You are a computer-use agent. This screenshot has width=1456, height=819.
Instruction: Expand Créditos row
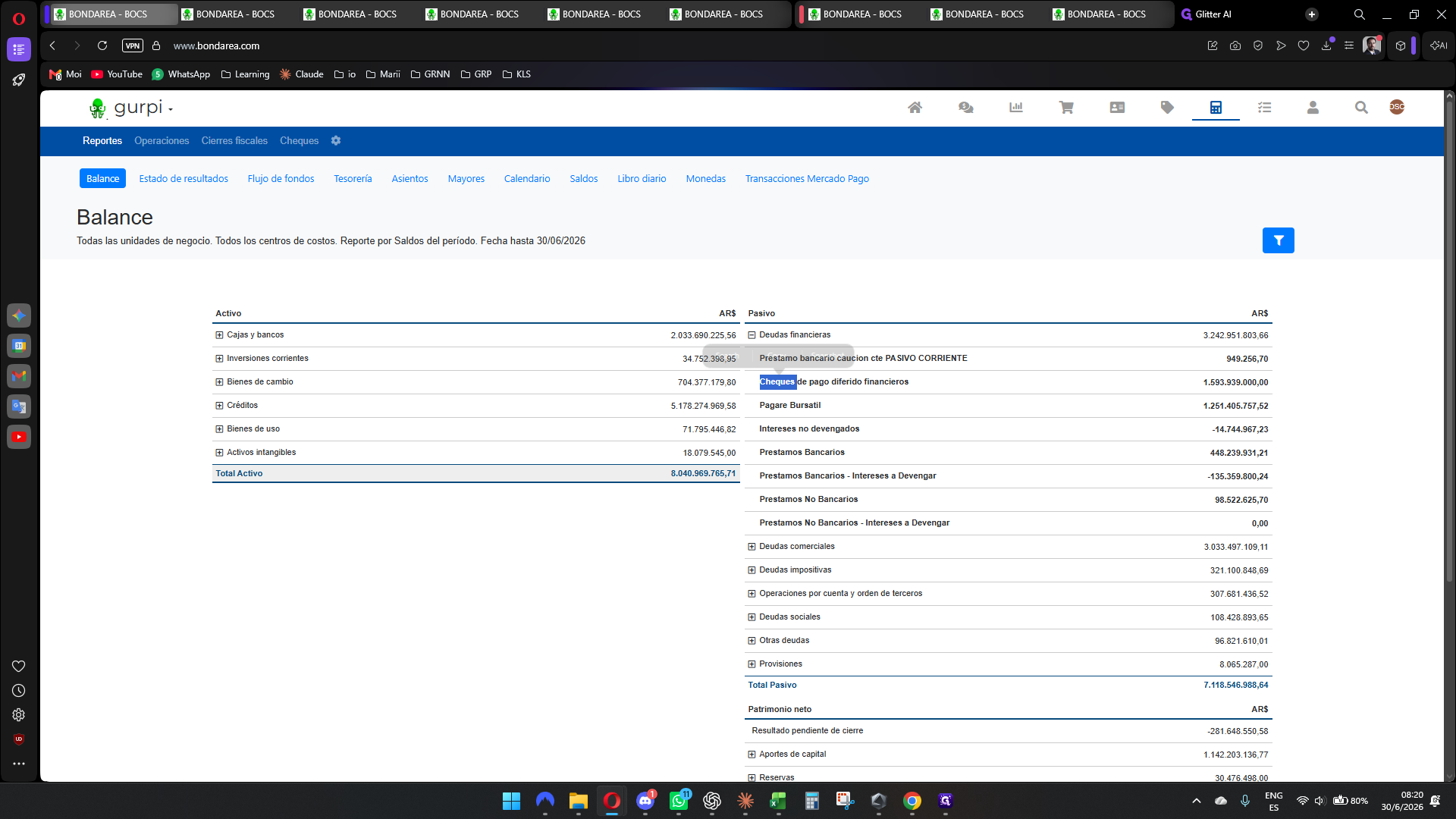(219, 406)
